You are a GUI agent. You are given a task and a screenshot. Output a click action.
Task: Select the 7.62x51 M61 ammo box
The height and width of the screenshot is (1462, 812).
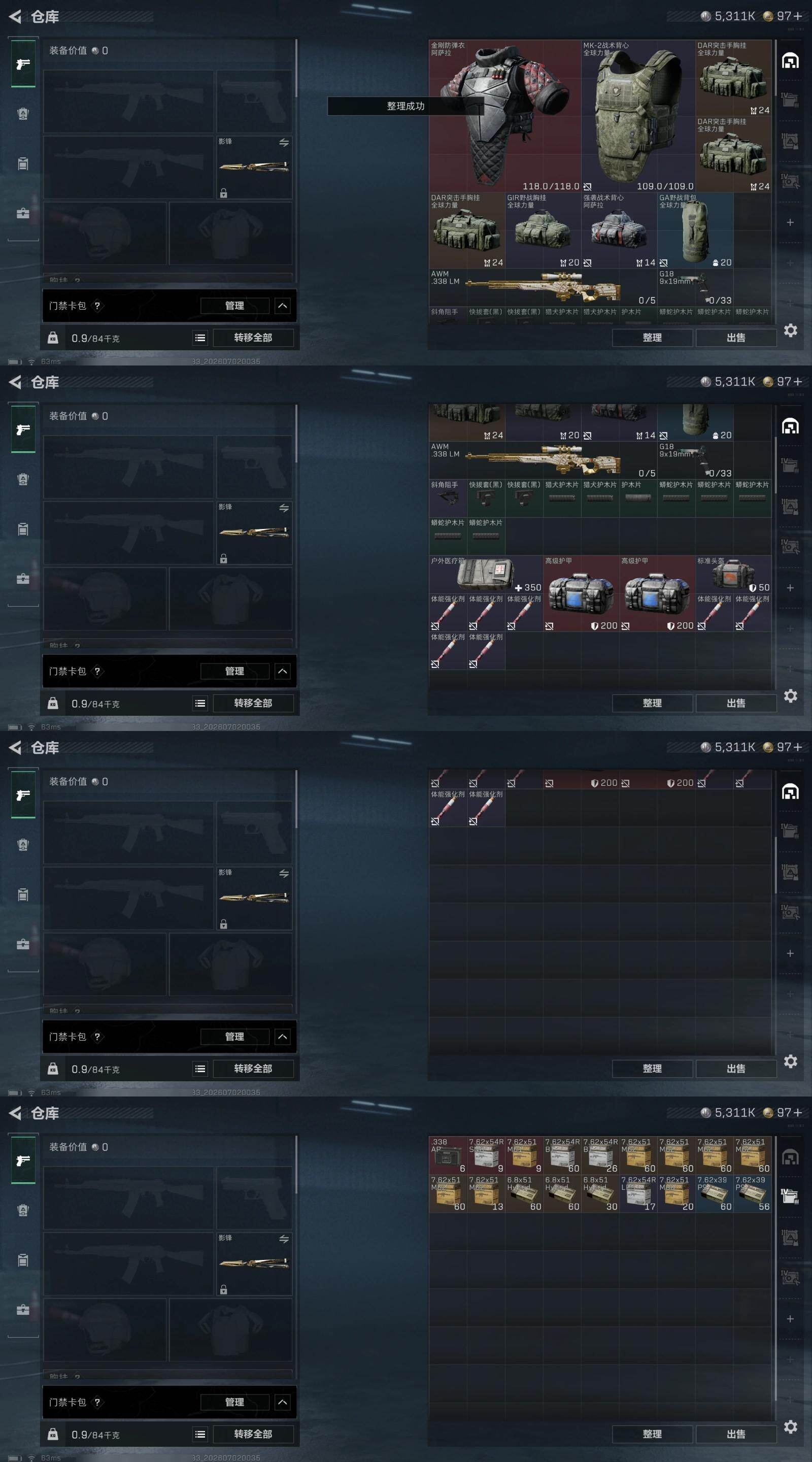tap(524, 1155)
